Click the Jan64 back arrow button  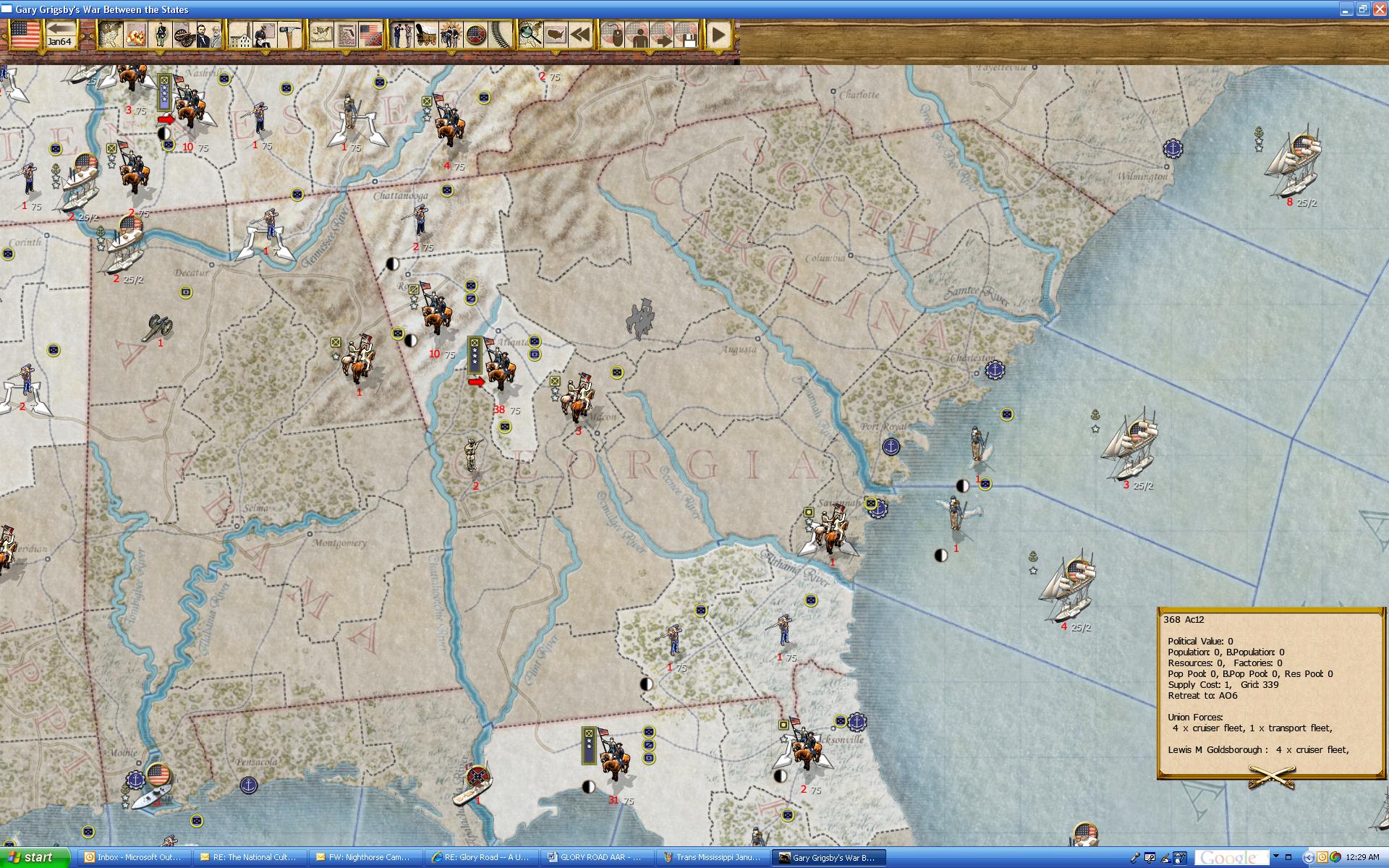click(x=60, y=34)
